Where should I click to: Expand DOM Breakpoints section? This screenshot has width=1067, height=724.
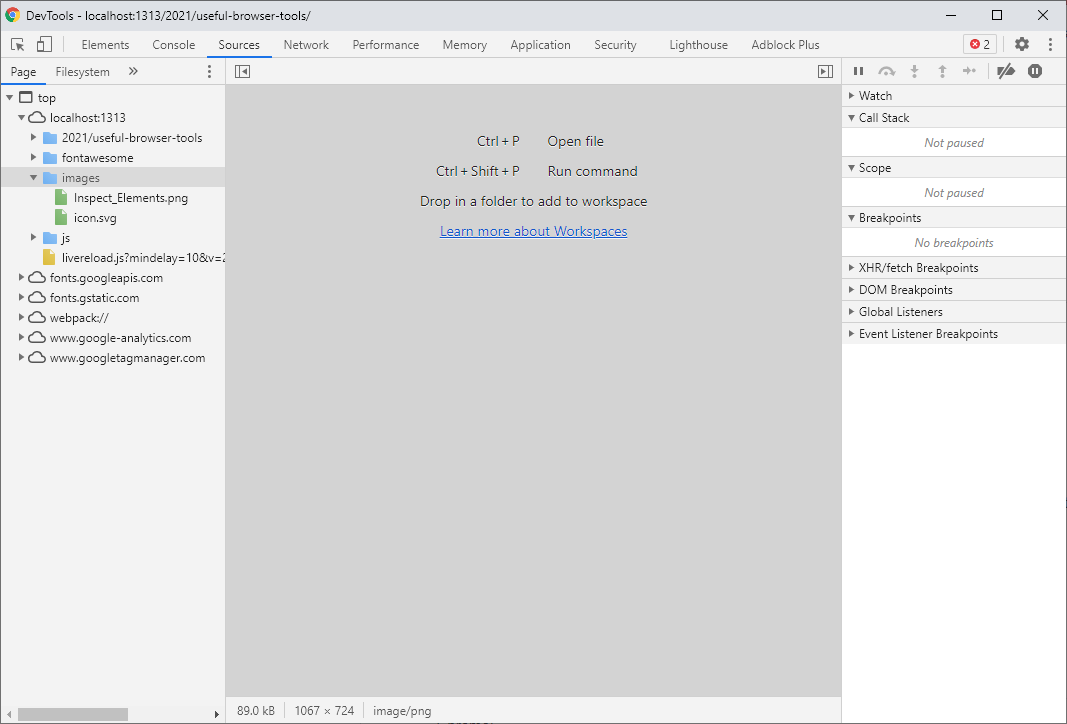point(851,289)
